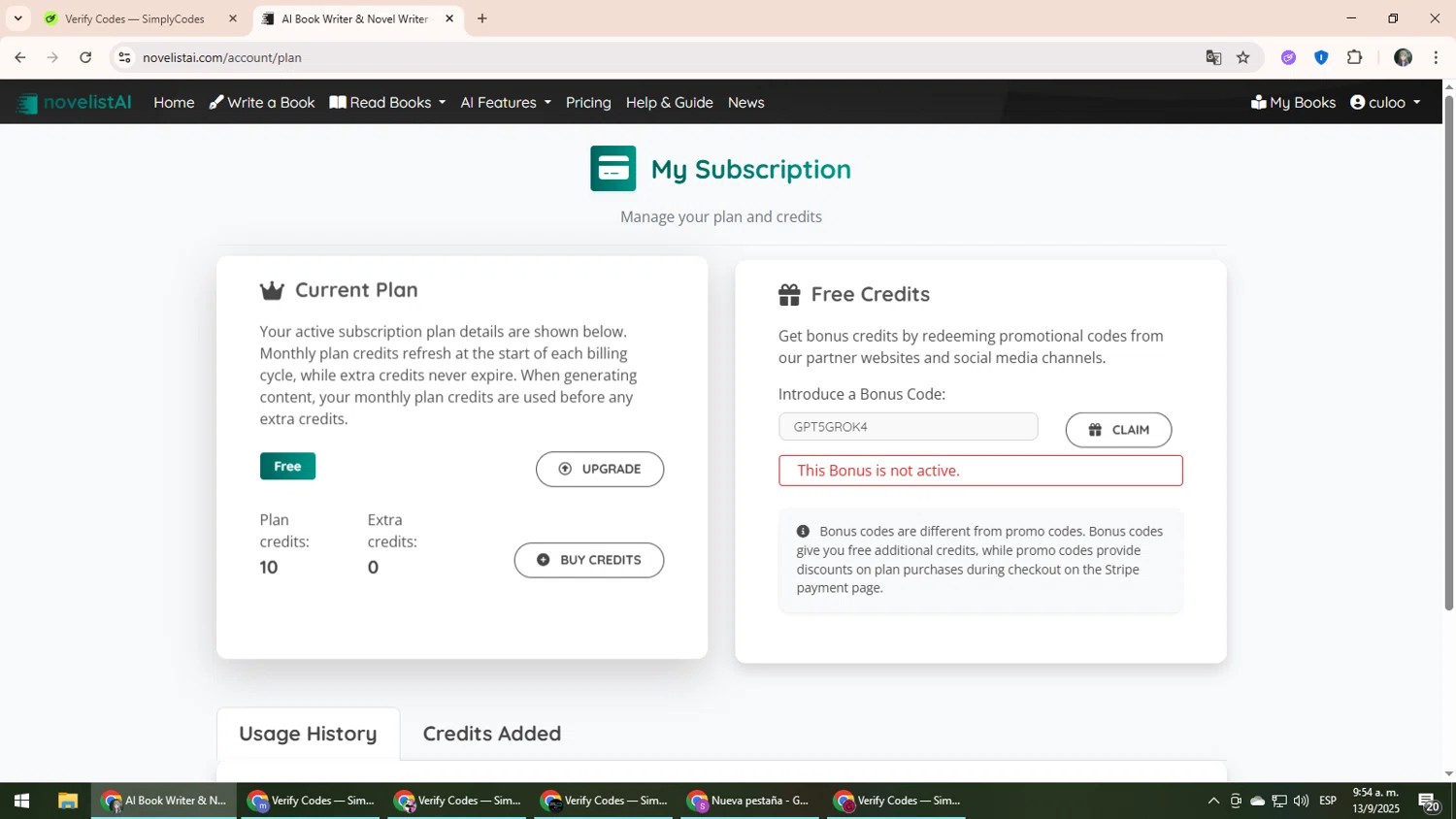Reload the current page
Screen dimensions: 1456x819
pos(85,57)
